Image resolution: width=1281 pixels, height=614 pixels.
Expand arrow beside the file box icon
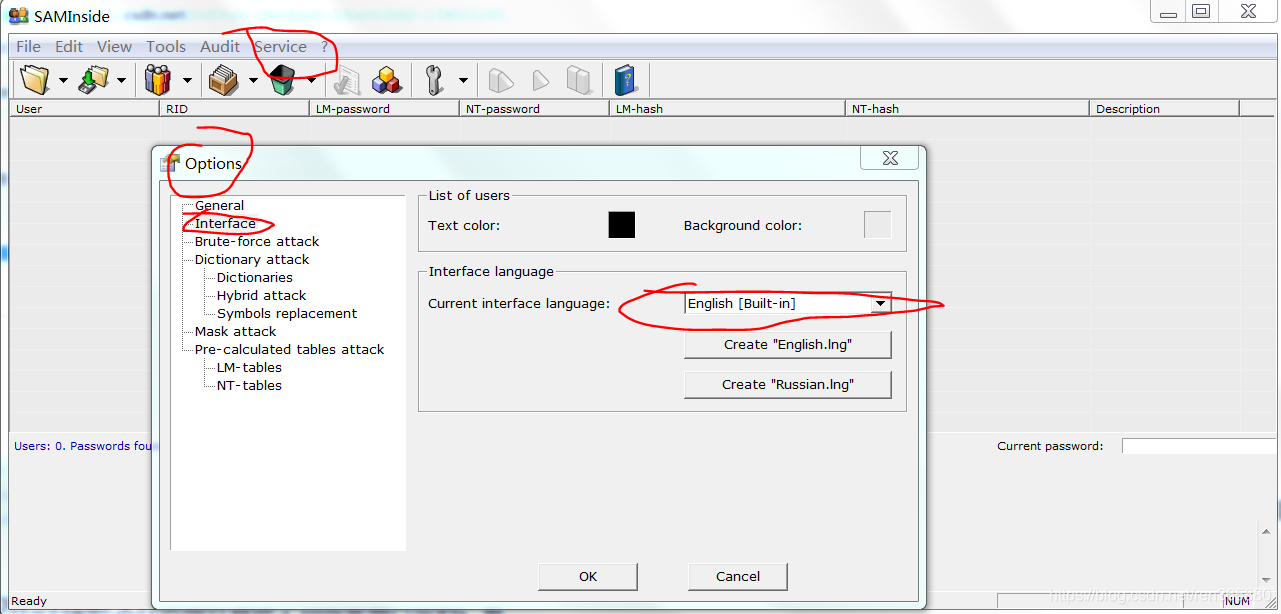click(x=253, y=81)
